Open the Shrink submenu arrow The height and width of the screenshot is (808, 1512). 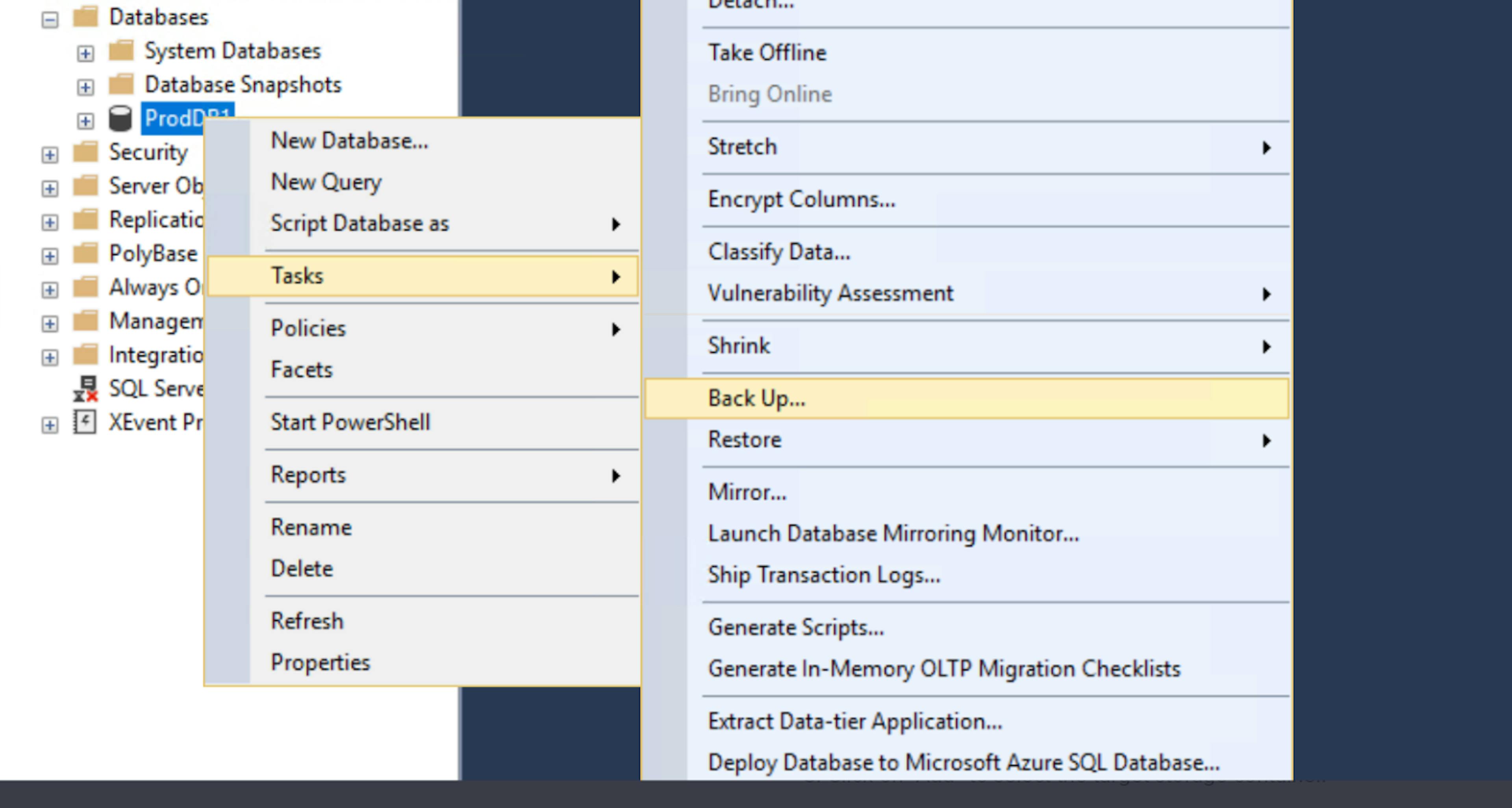pyautogui.click(x=1266, y=346)
